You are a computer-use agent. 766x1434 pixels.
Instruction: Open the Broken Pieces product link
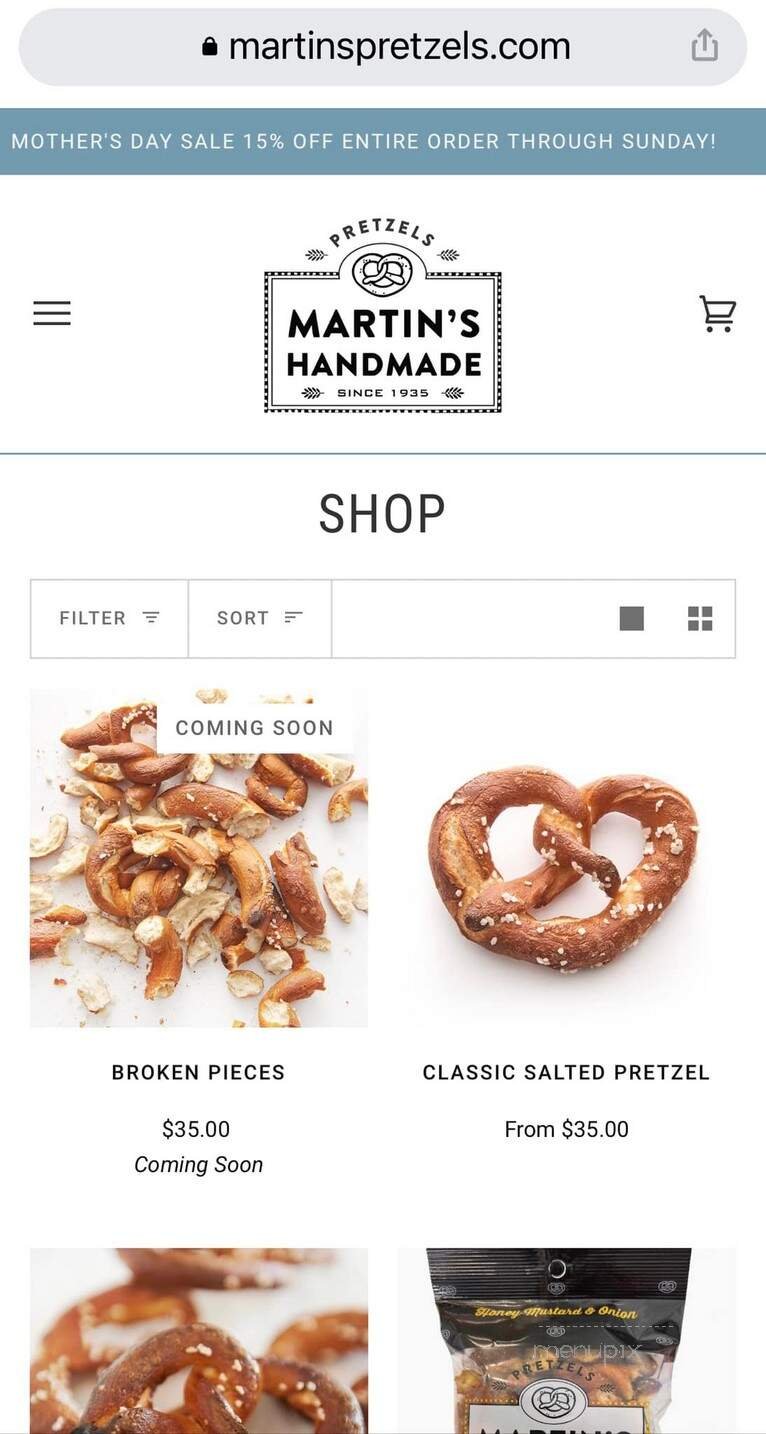click(x=198, y=1072)
